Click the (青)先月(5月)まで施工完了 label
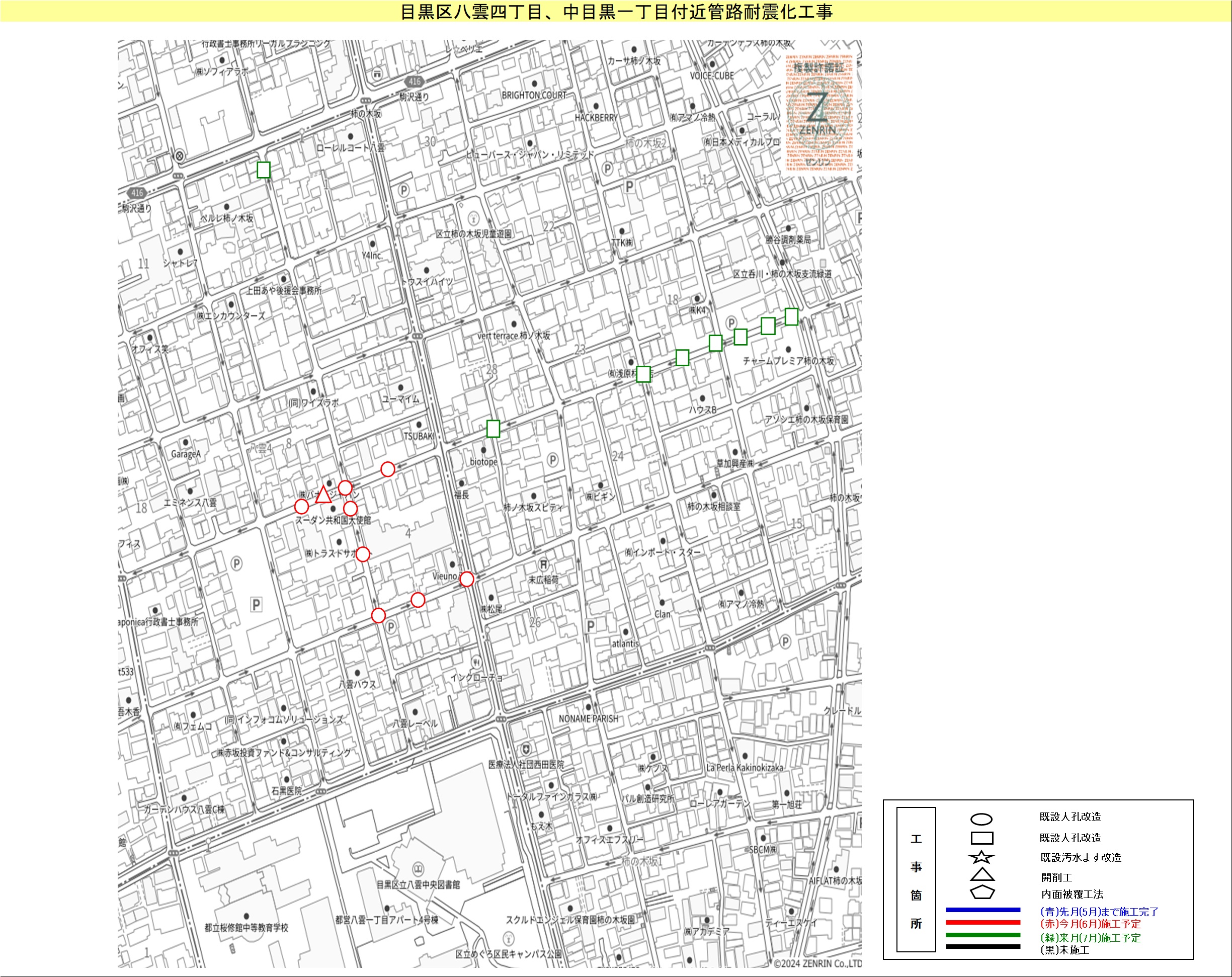The height and width of the screenshot is (977, 1232). [1099, 912]
